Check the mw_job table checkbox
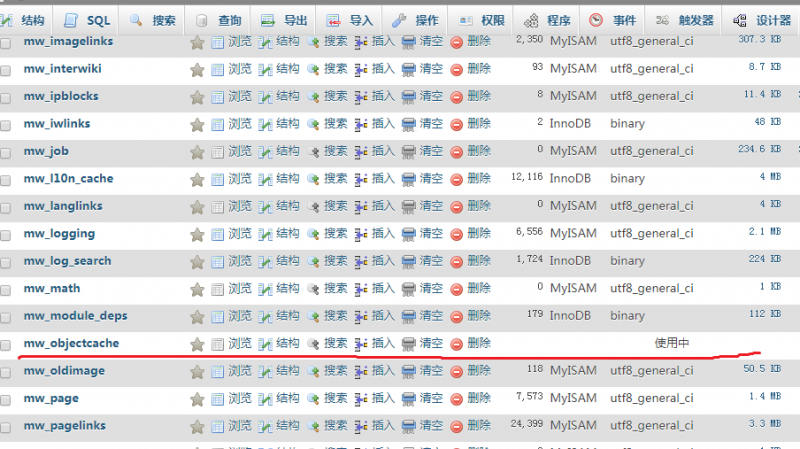The height and width of the screenshot is (449, 800). 6,153
